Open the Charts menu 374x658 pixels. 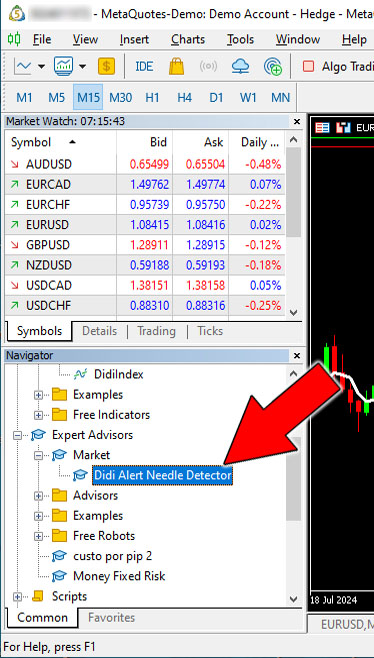point(188,39)
